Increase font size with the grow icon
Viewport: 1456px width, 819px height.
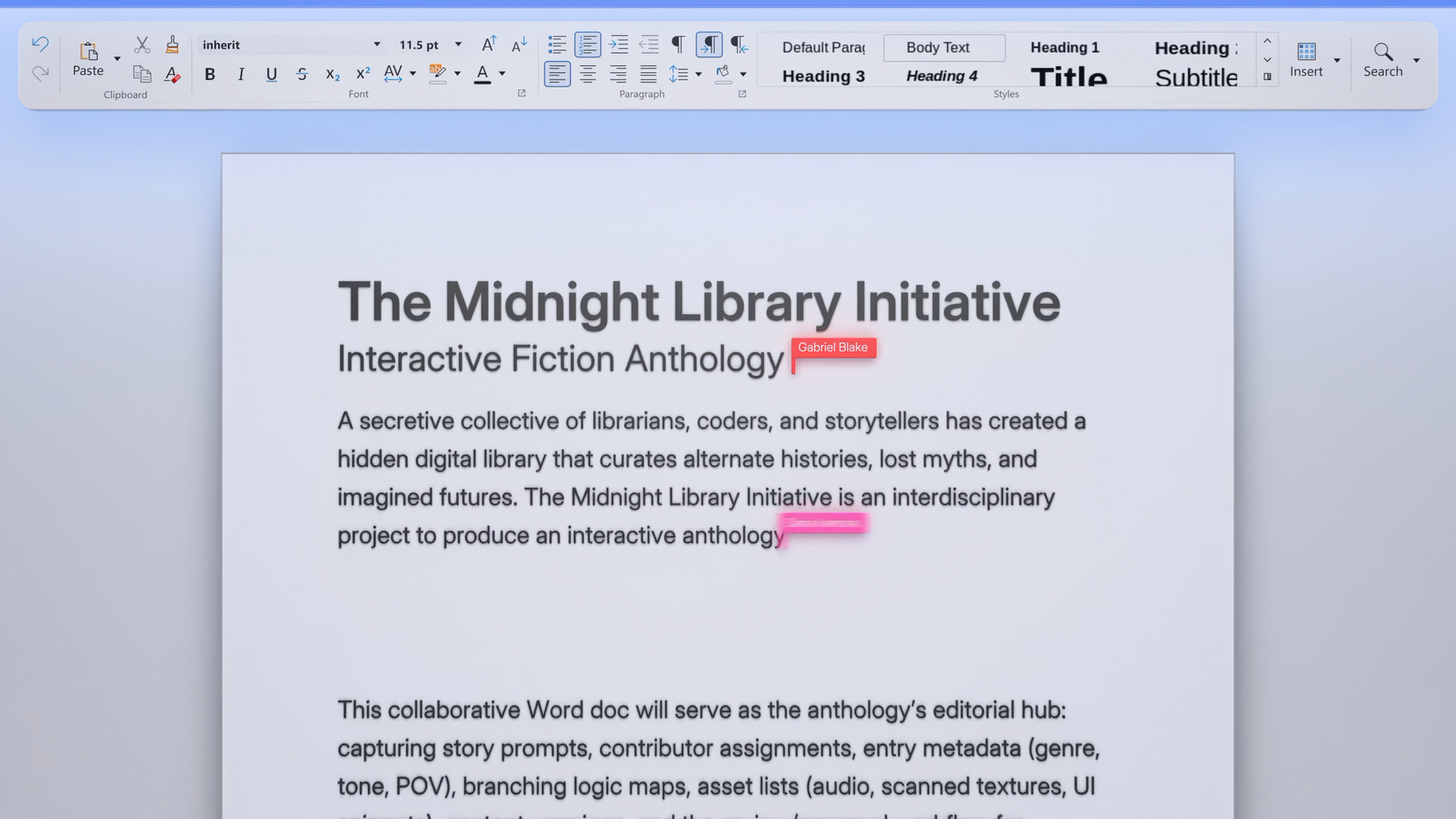488,44
